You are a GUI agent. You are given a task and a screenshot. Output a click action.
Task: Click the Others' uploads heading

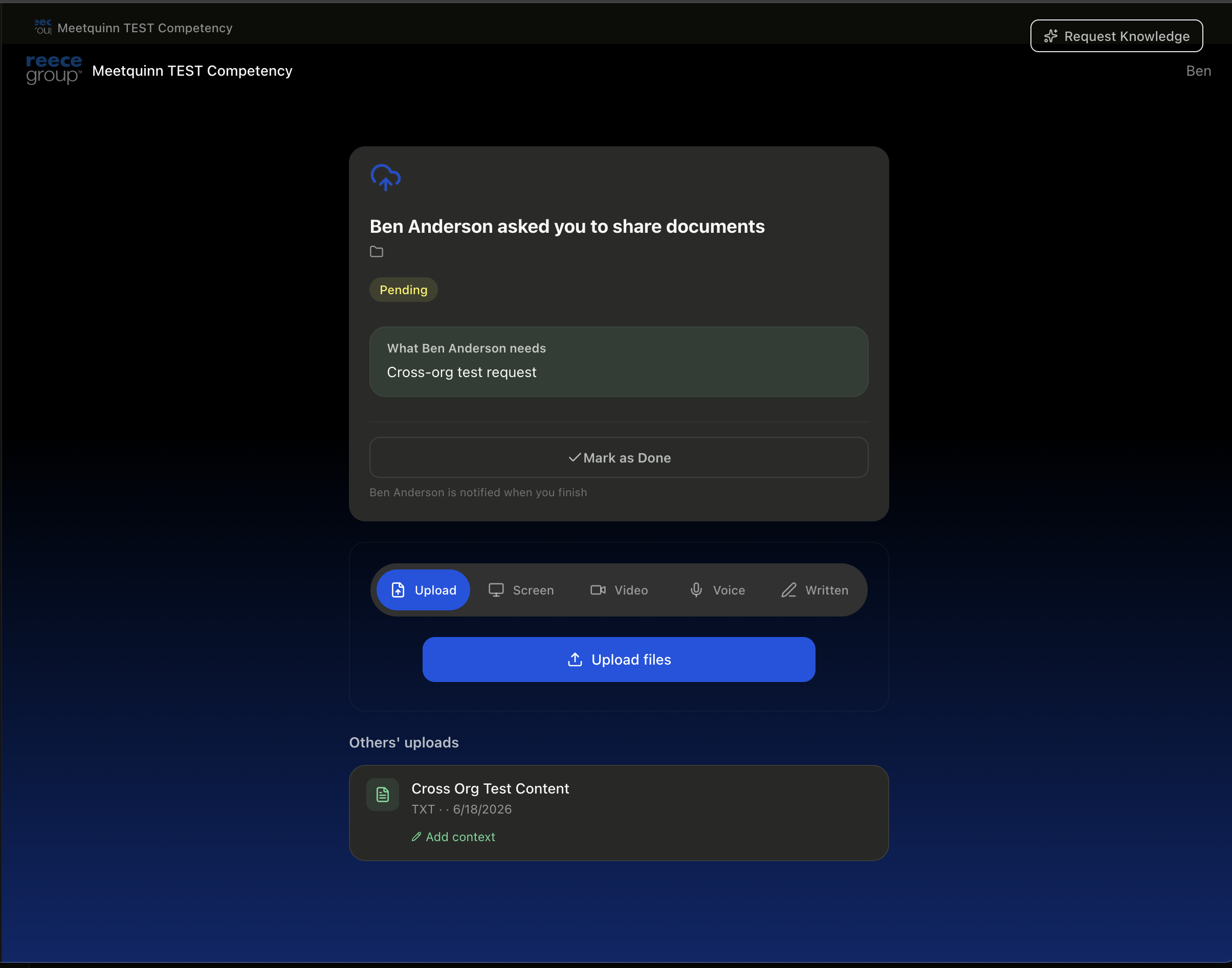coord(404,742)
